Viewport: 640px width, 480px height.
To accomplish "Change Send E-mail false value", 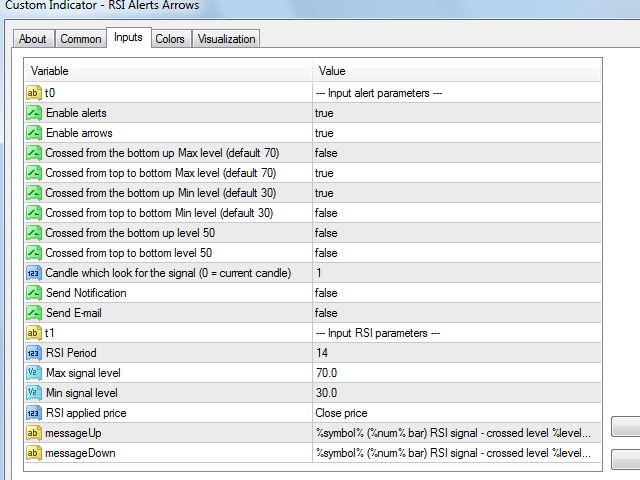I will 457,313.
